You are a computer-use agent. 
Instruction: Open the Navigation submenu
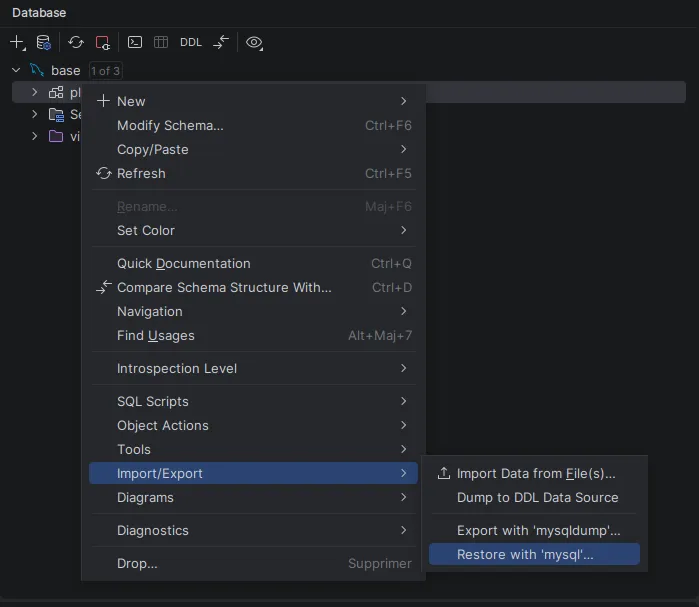[253, 312]
